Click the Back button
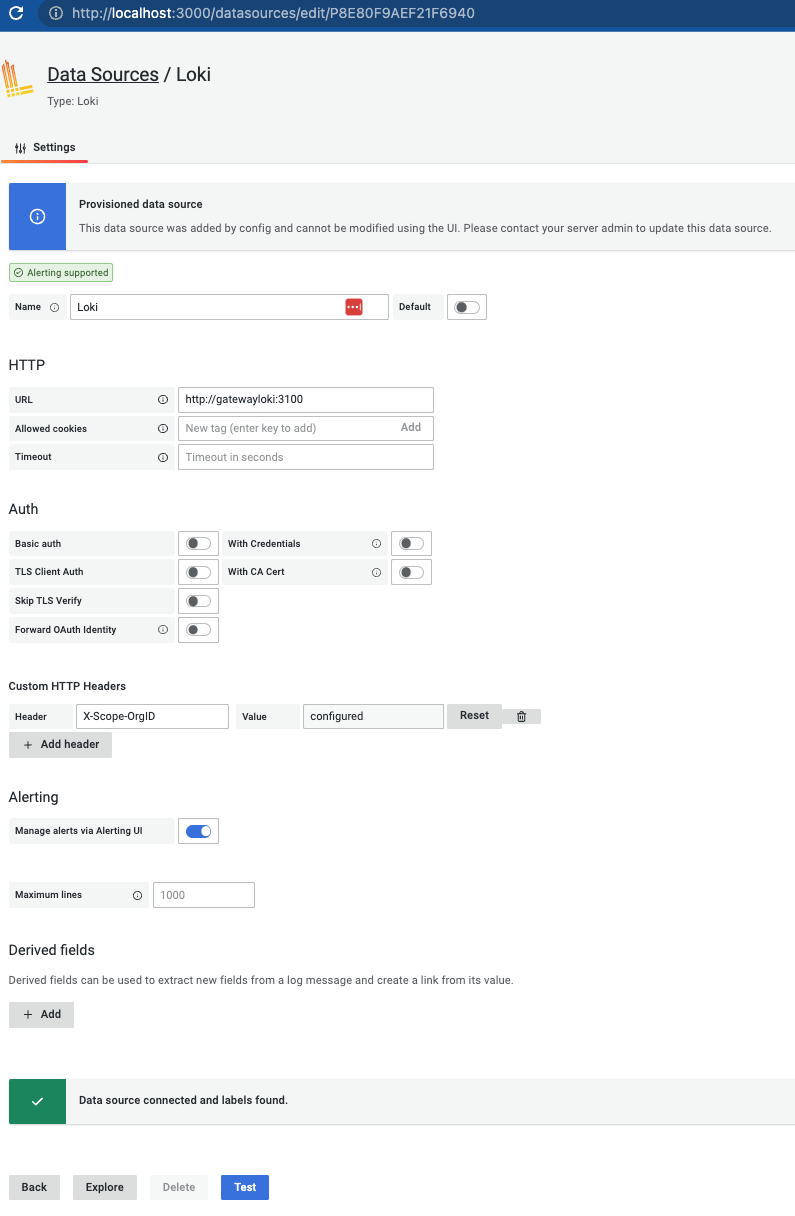 (x=34, y=1187)
